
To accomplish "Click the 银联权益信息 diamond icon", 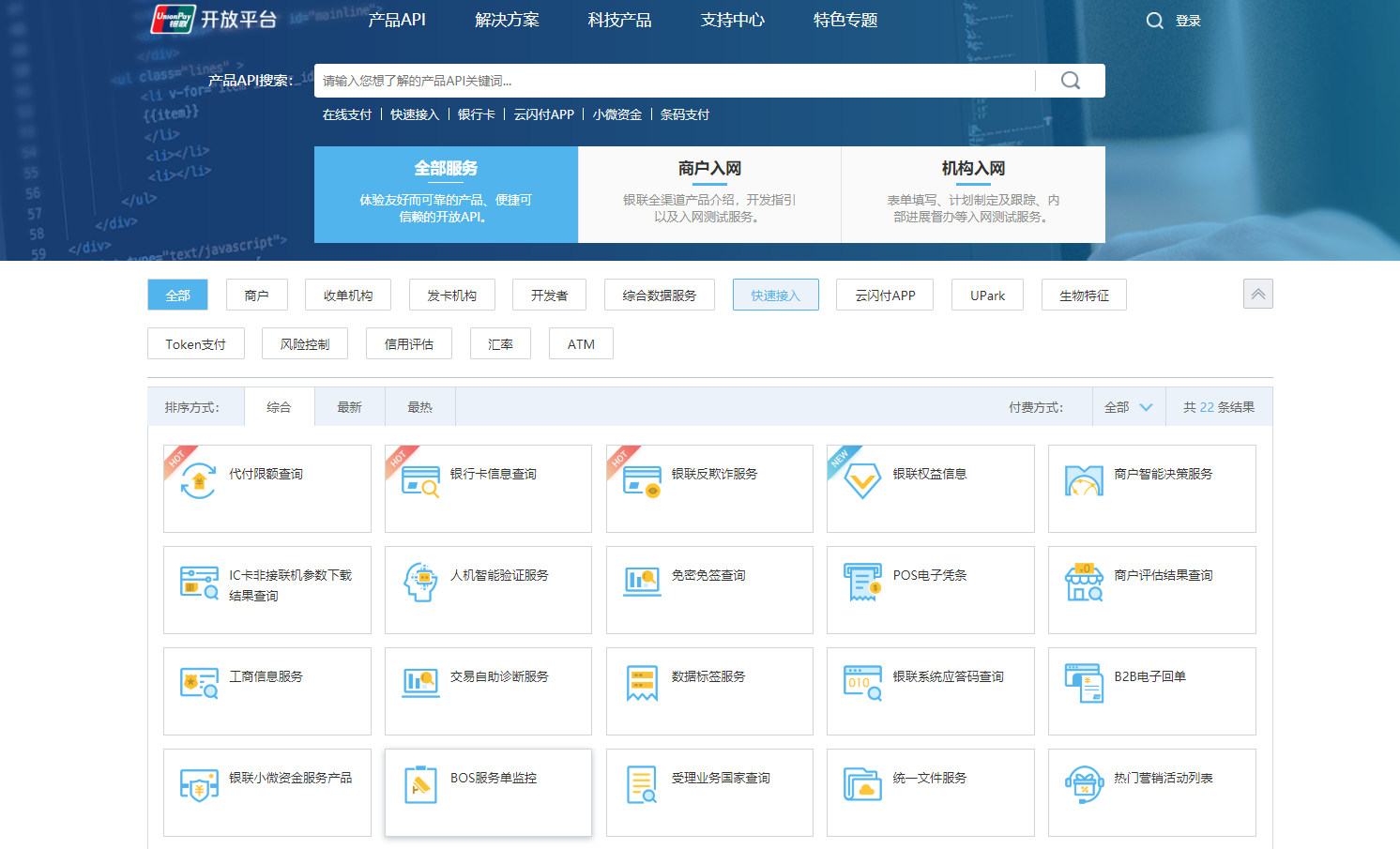I will (x=862, y=481).
